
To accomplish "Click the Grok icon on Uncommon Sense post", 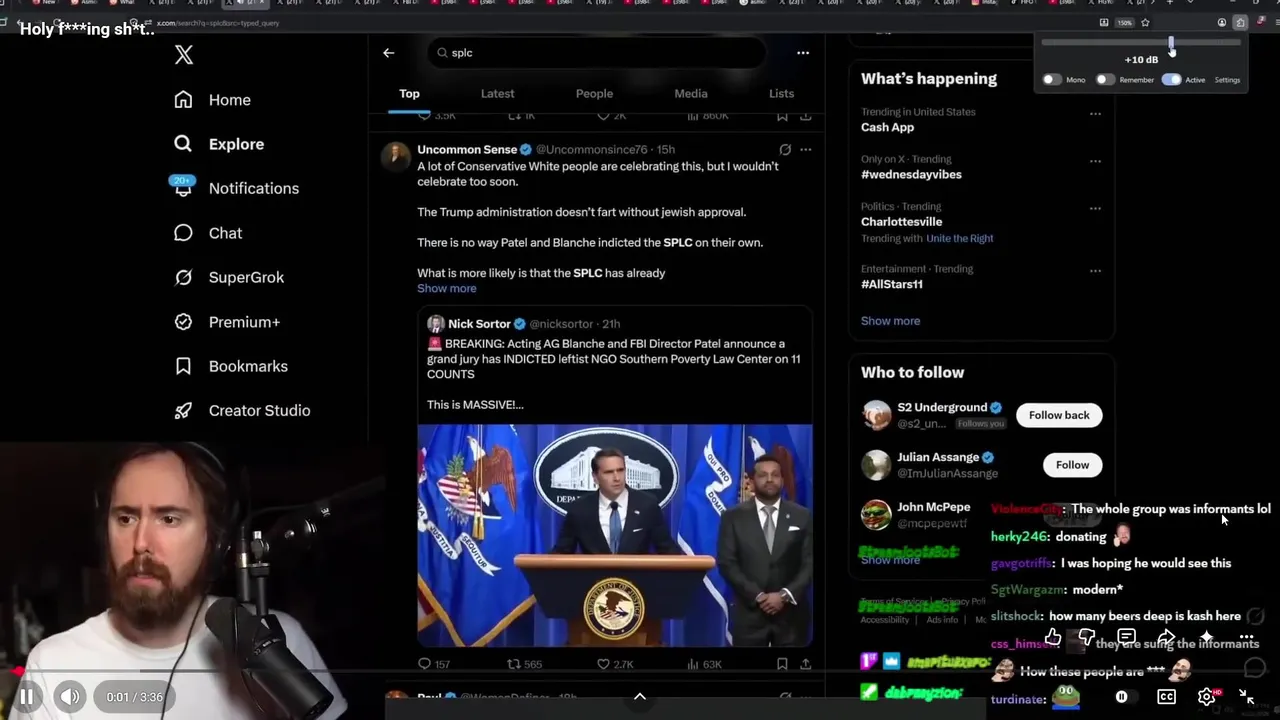I will click(x=785, y=150).
